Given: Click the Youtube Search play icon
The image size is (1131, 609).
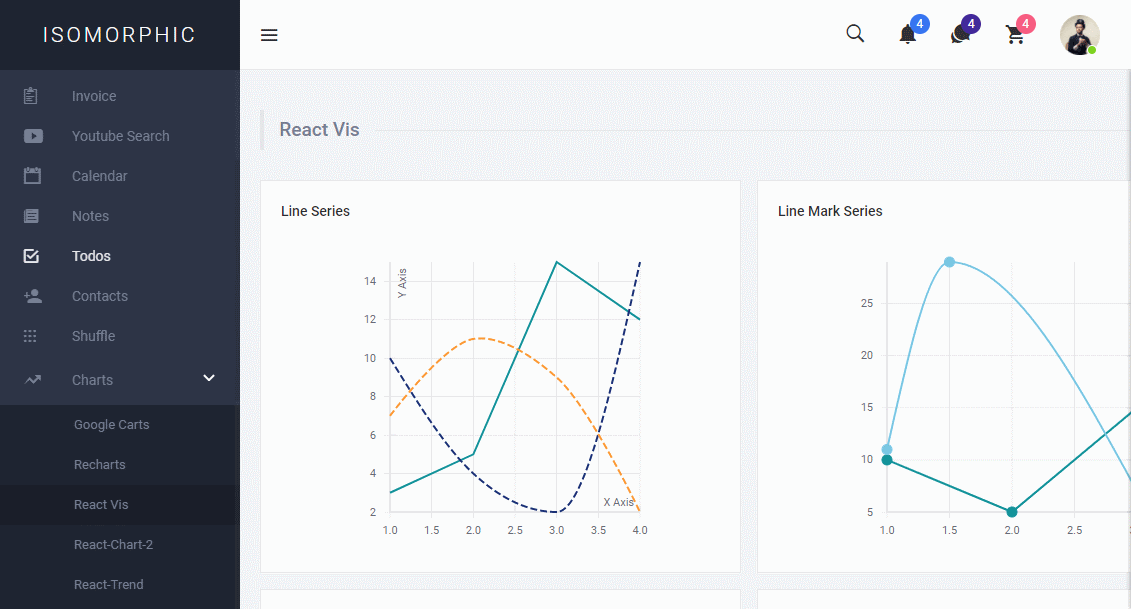Looking at the screenshot, I should click(33, 136).
